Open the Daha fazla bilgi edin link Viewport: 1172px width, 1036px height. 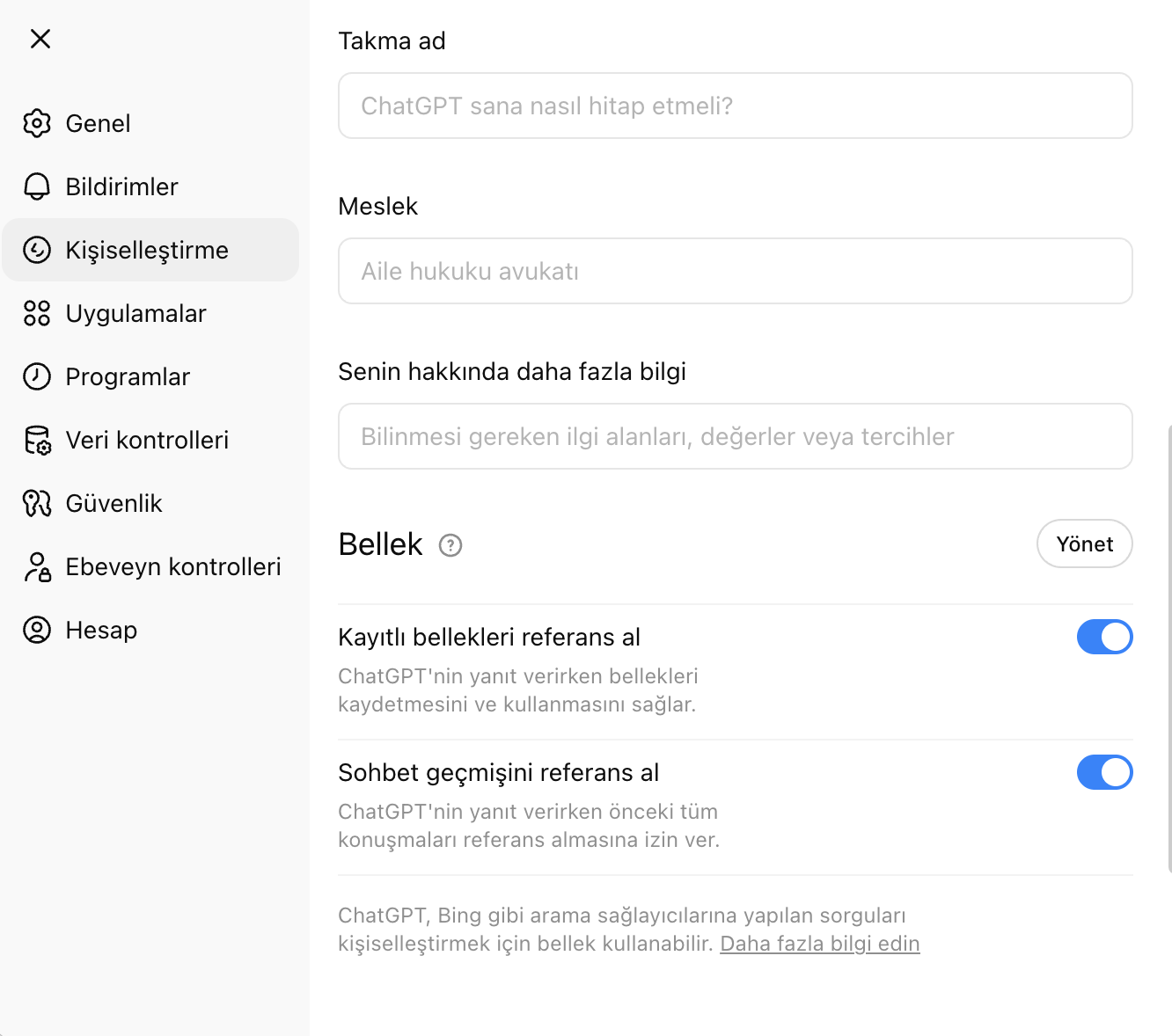pyautogui.click(x=819, y=944)
